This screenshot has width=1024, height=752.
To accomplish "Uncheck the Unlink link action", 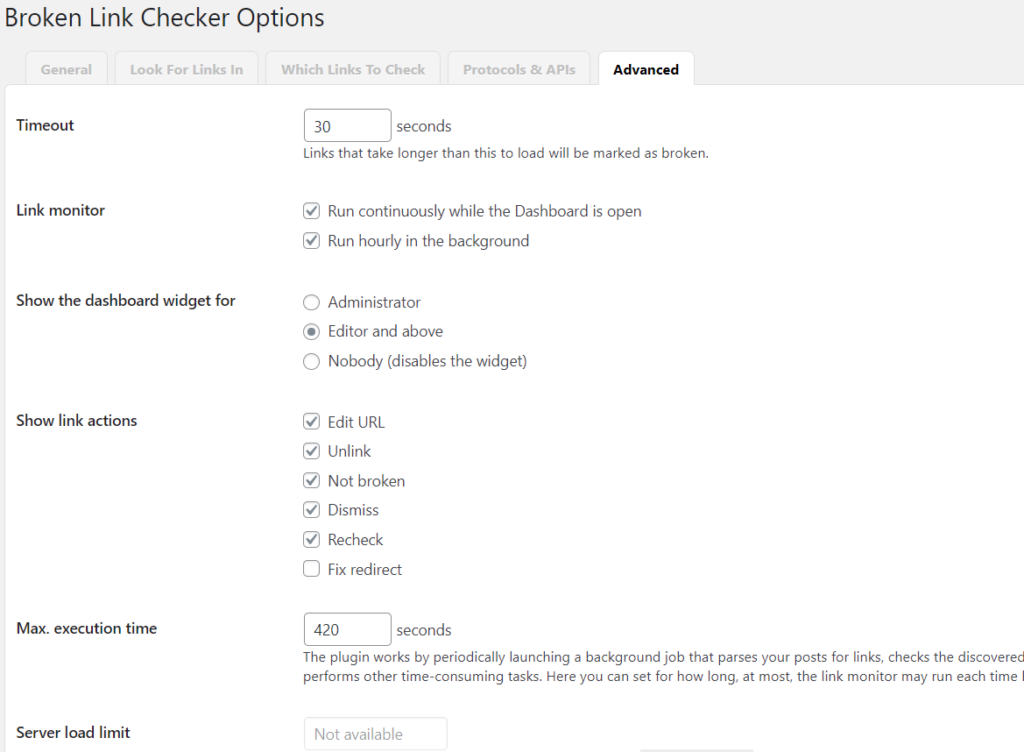I will coord(312,451).
